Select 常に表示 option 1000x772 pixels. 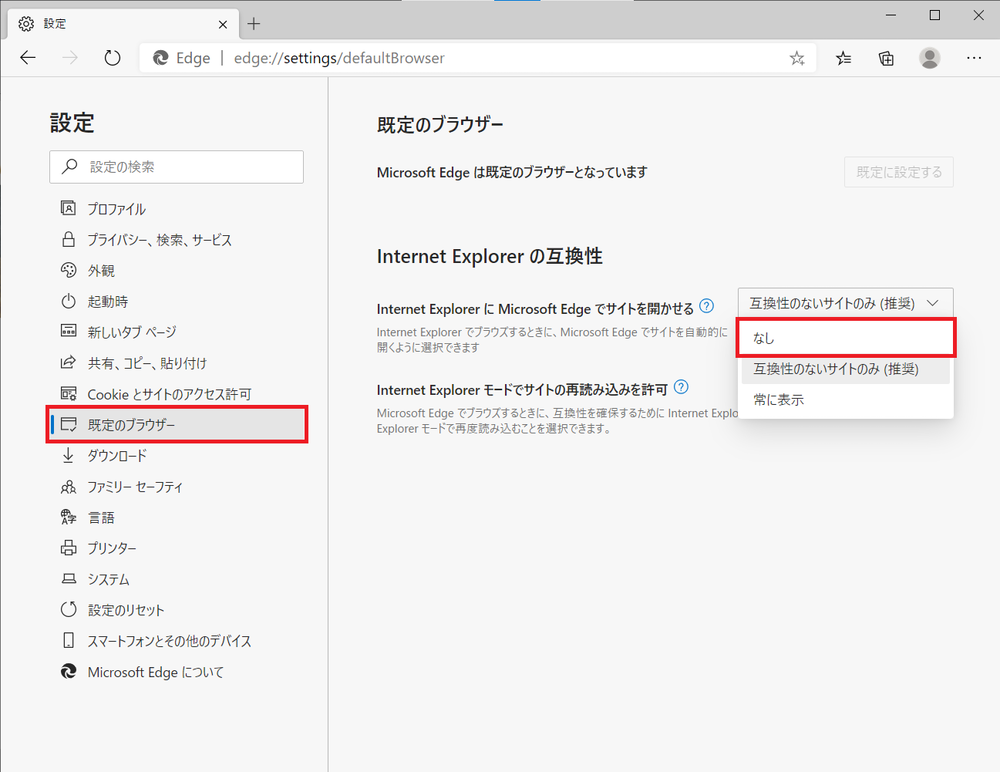846,400
